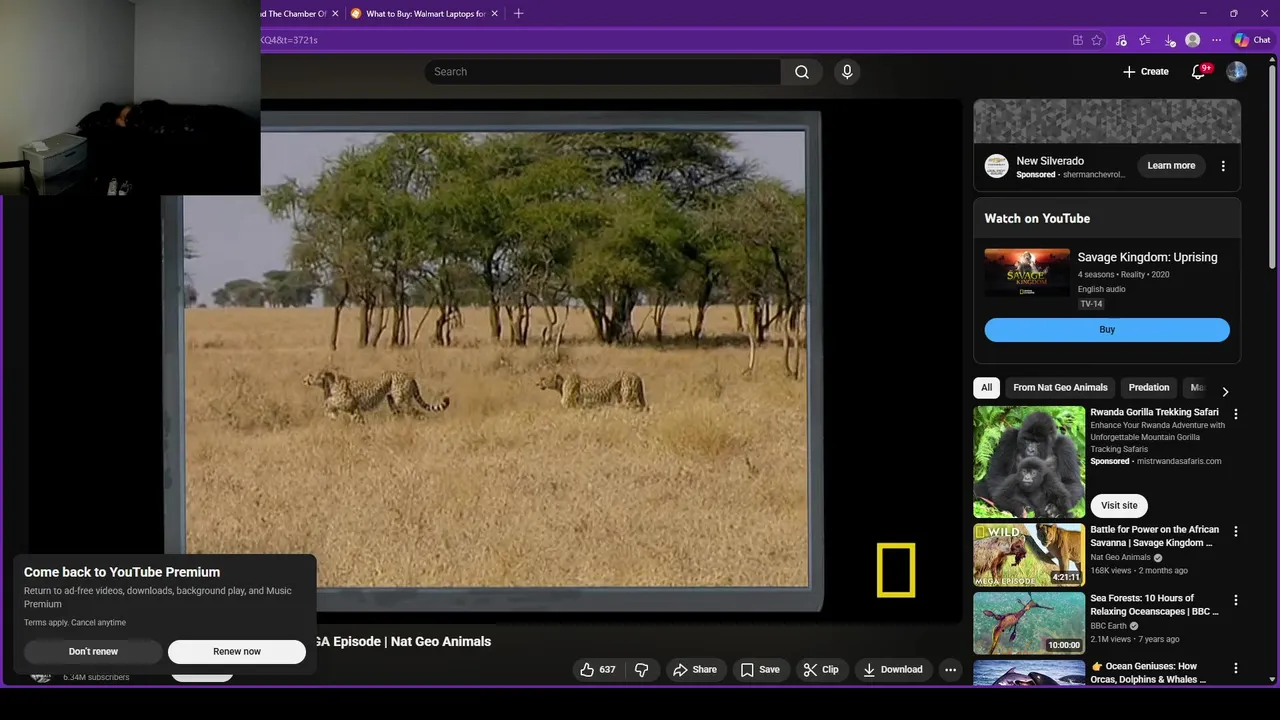The image size is (1280, 720).
Task: Open browser profile avatar
Action: click(x=1192, y=40)
